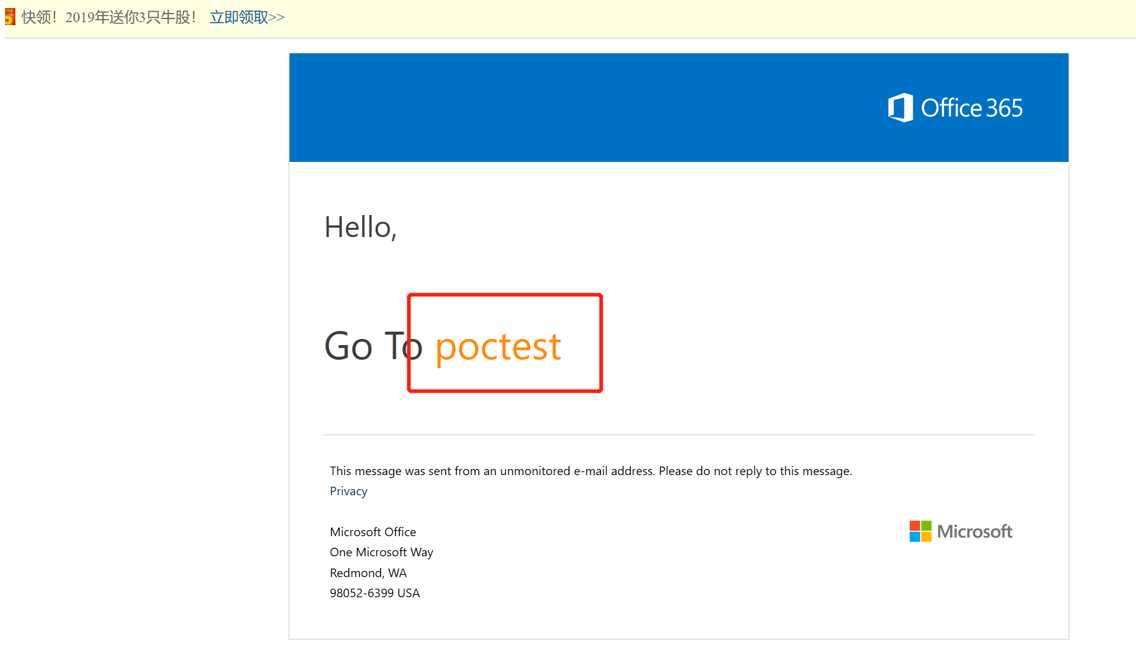The width and height of the screenshot is (1136, 660).
Task: Click the 'Redmond, WA' line
Action: pos(368,572)
